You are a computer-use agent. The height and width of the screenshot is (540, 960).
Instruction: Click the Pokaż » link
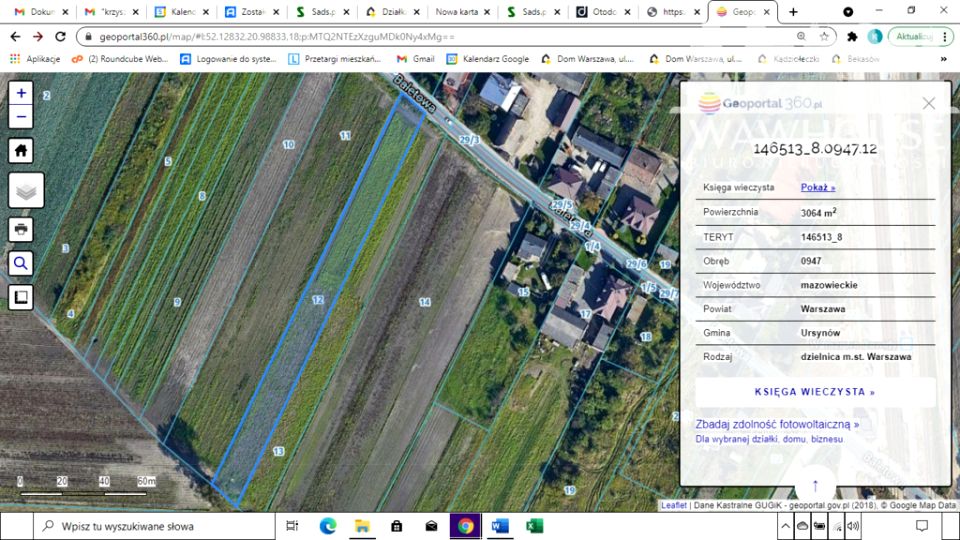[x=817, y=187]
